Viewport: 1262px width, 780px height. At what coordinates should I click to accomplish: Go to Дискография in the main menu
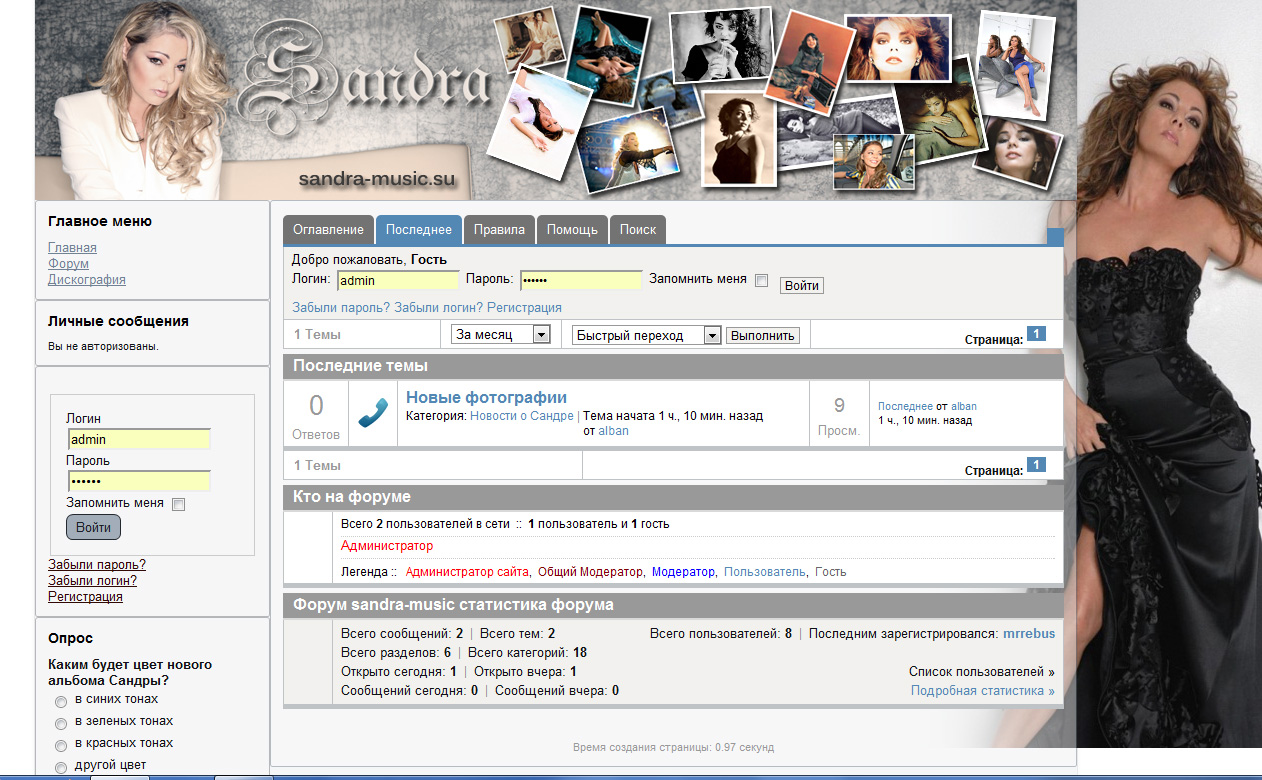87,280
